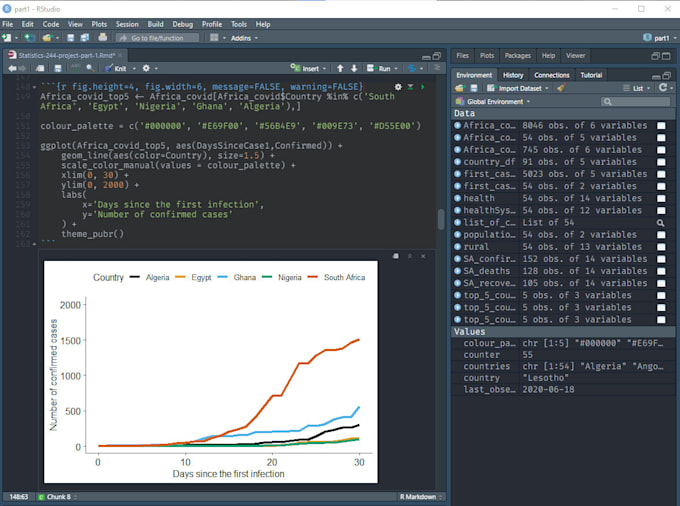The image size is (680, 506).
Task: Click the create new project icon
Action: [29, 38]
